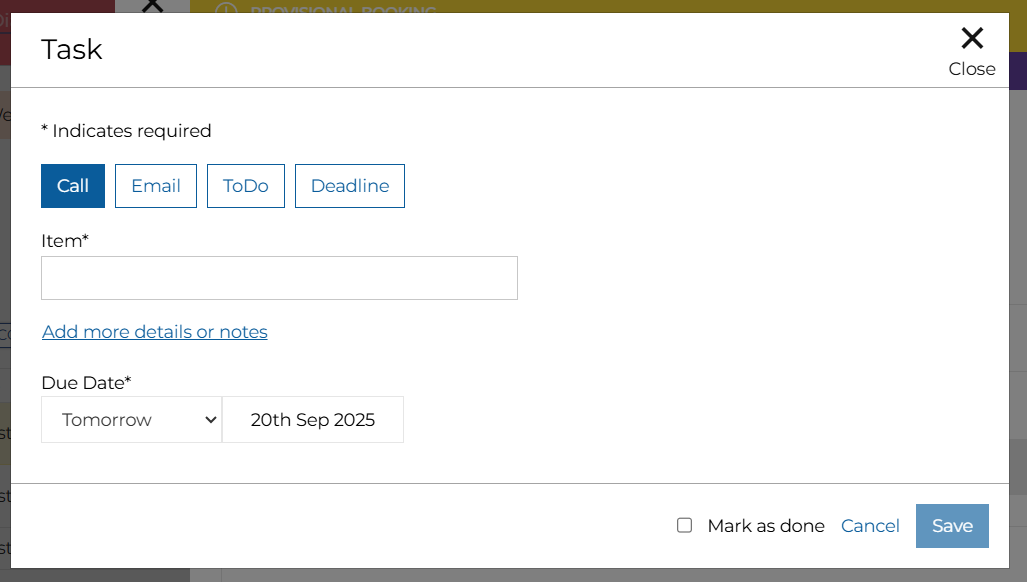Click the 'Item*' field label
This screenshot has width=1027, height=582.
click(65, 240)
